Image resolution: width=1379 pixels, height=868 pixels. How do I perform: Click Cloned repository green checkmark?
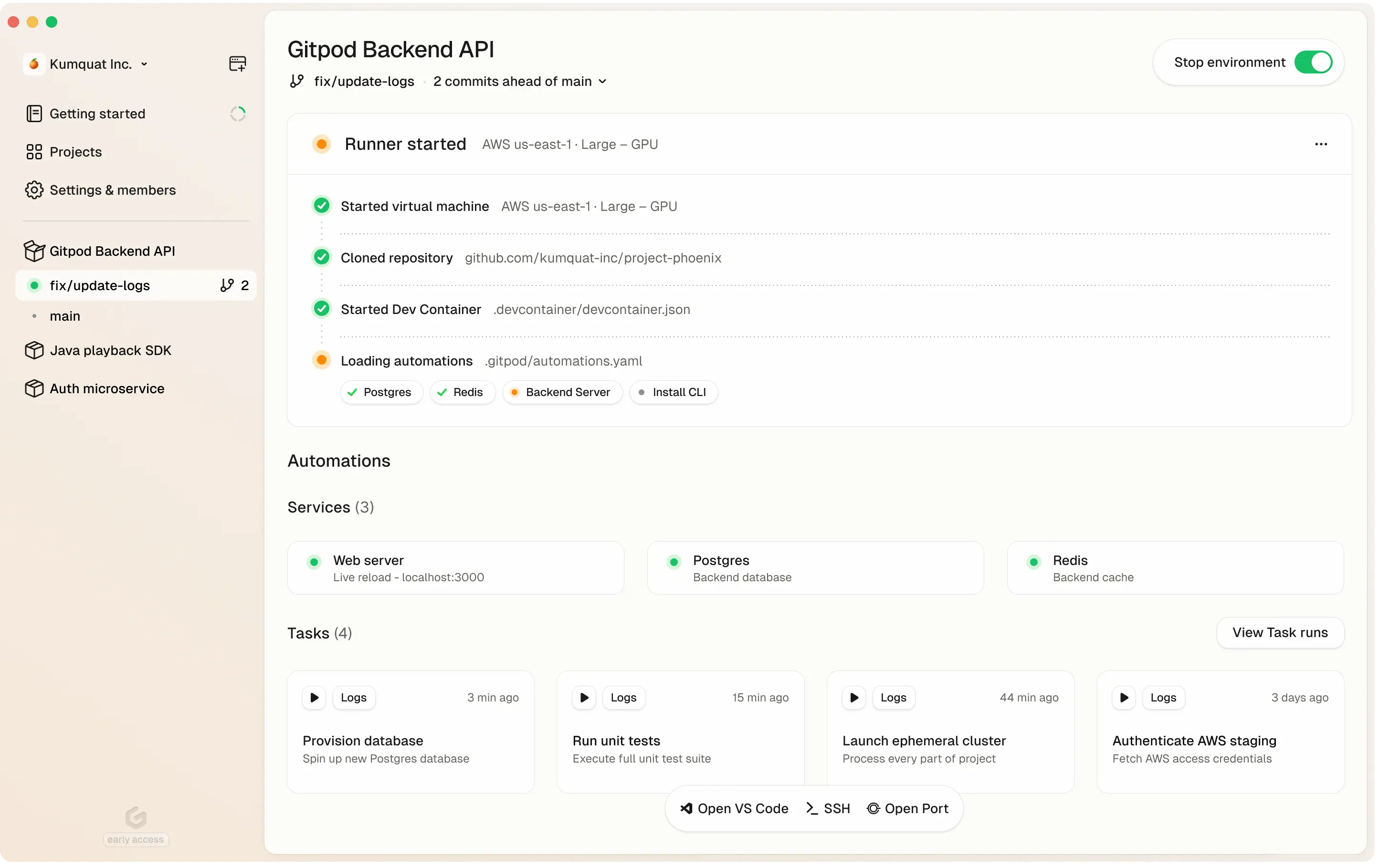point(321,257)
